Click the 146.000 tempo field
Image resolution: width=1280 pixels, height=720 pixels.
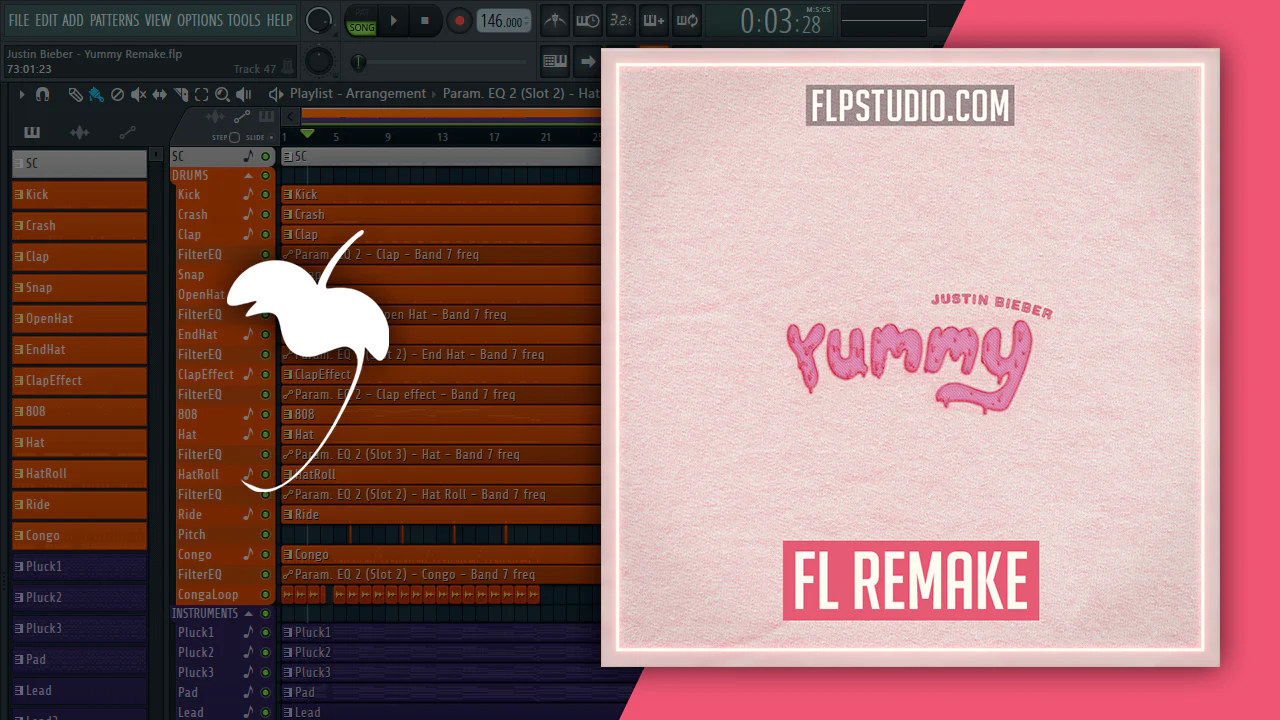(x=505, y=21)
